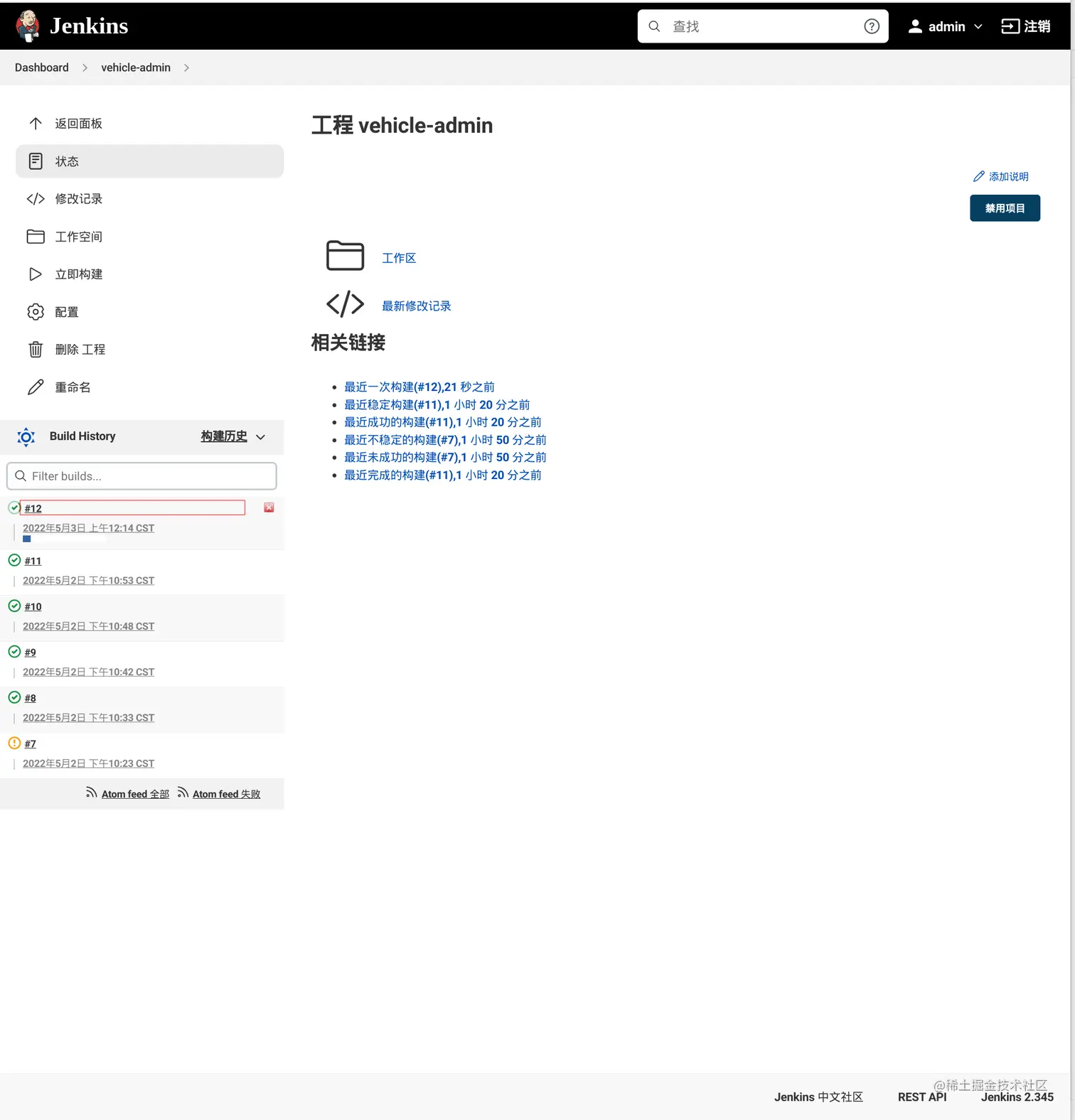Click the RSS icon for Atom feed 全部
This screenshot has width=1075, height=1120.
[x=91, y=792]
